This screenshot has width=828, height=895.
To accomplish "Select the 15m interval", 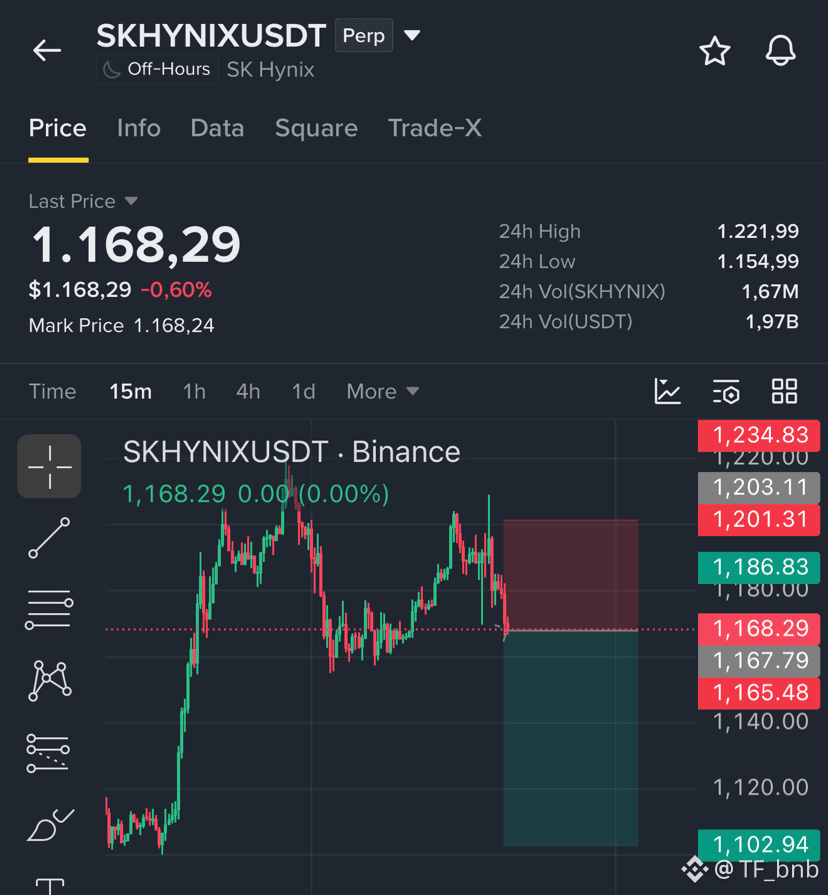I will click(x=131, y=392).
